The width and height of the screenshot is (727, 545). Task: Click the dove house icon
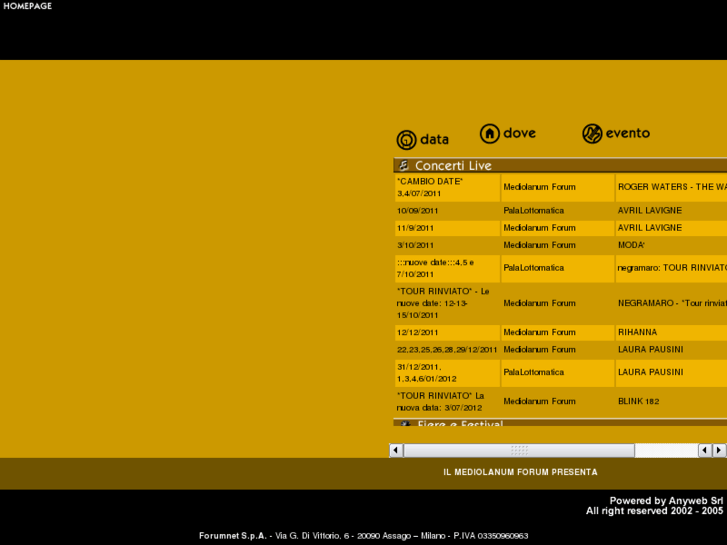(x=490, y=134)
